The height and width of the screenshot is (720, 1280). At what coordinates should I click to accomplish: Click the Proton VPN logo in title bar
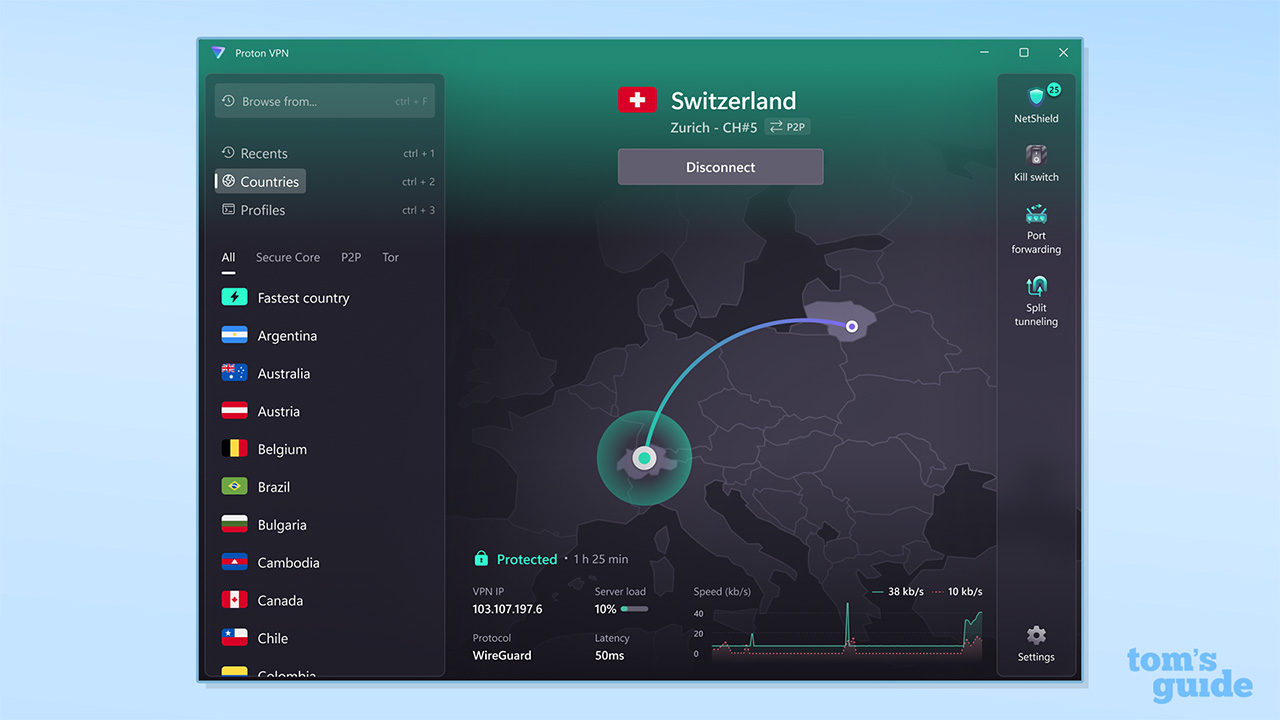(x=218, y=53)
